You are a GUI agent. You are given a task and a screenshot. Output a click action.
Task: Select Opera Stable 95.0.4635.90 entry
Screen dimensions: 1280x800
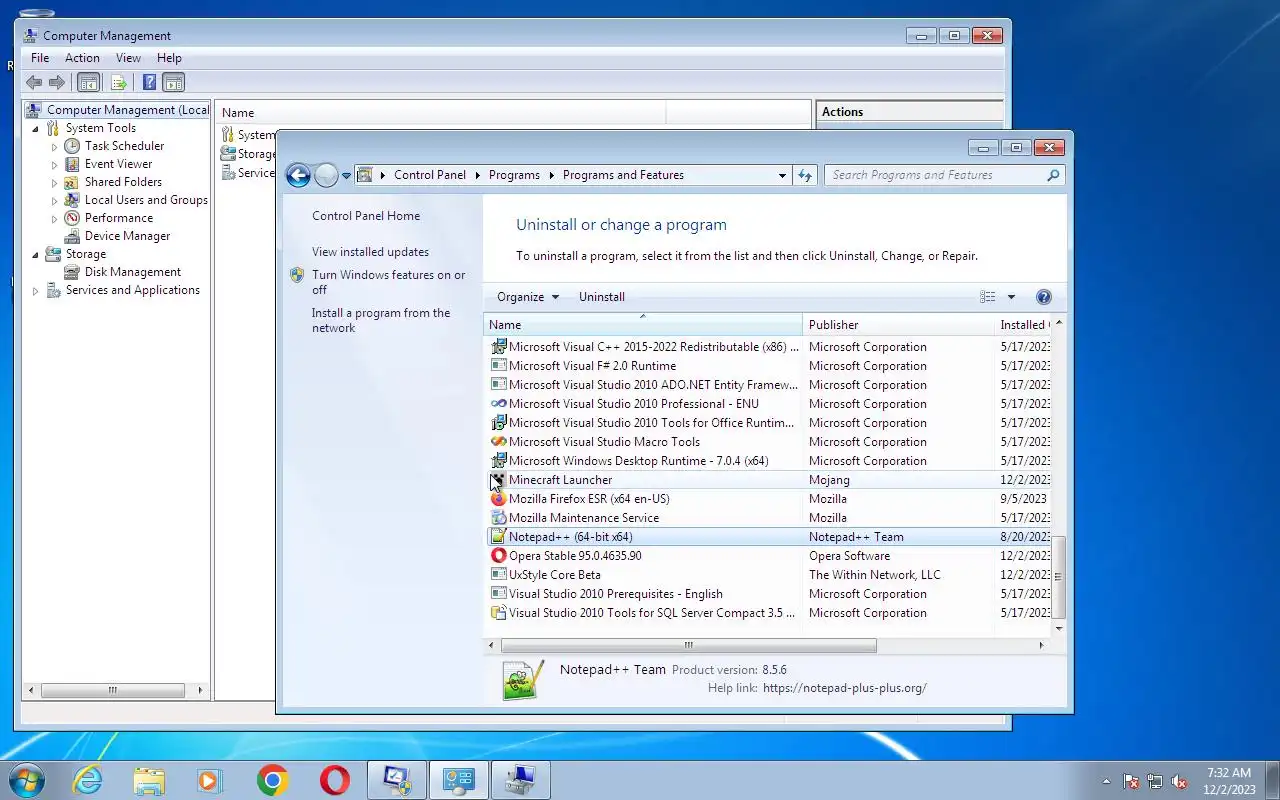769,556
